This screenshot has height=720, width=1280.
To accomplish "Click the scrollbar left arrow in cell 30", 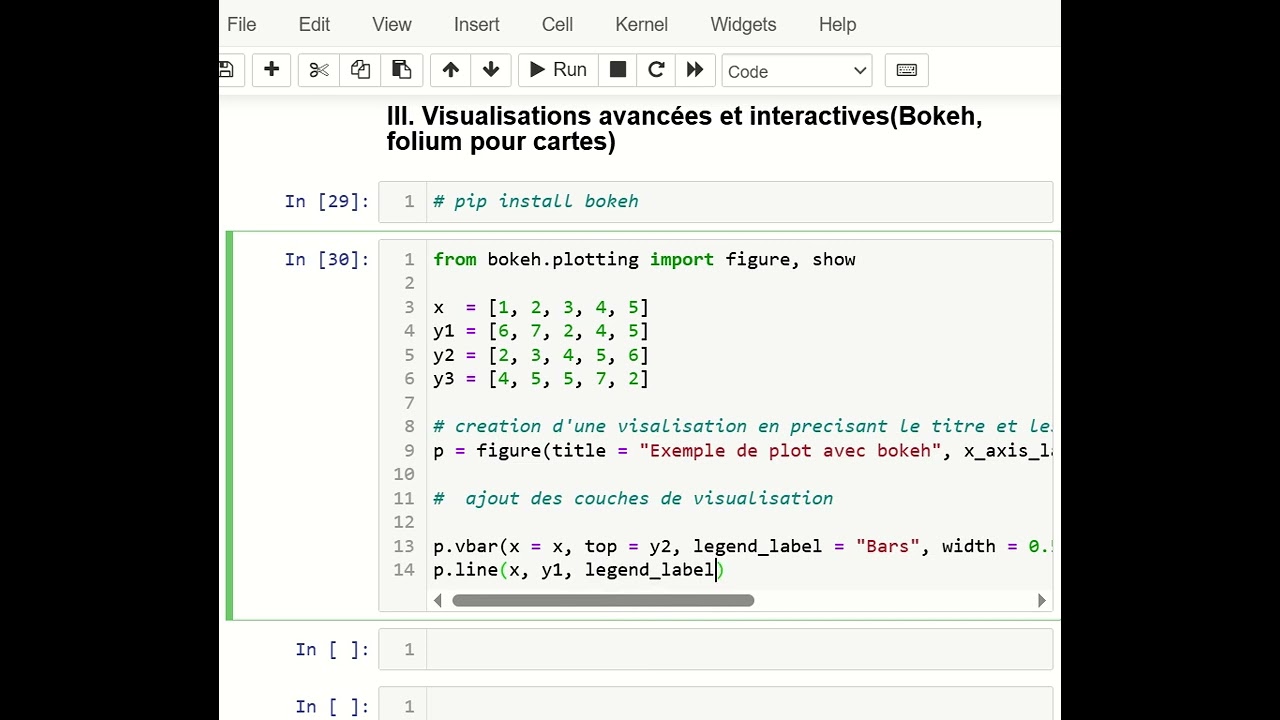I will click(x=438, y=600).
